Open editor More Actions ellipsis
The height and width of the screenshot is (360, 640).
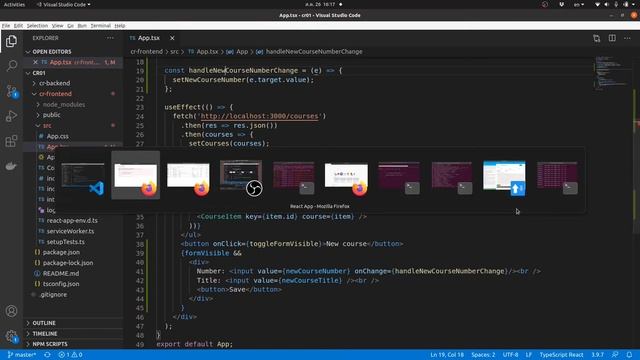[x=627, y=38]
